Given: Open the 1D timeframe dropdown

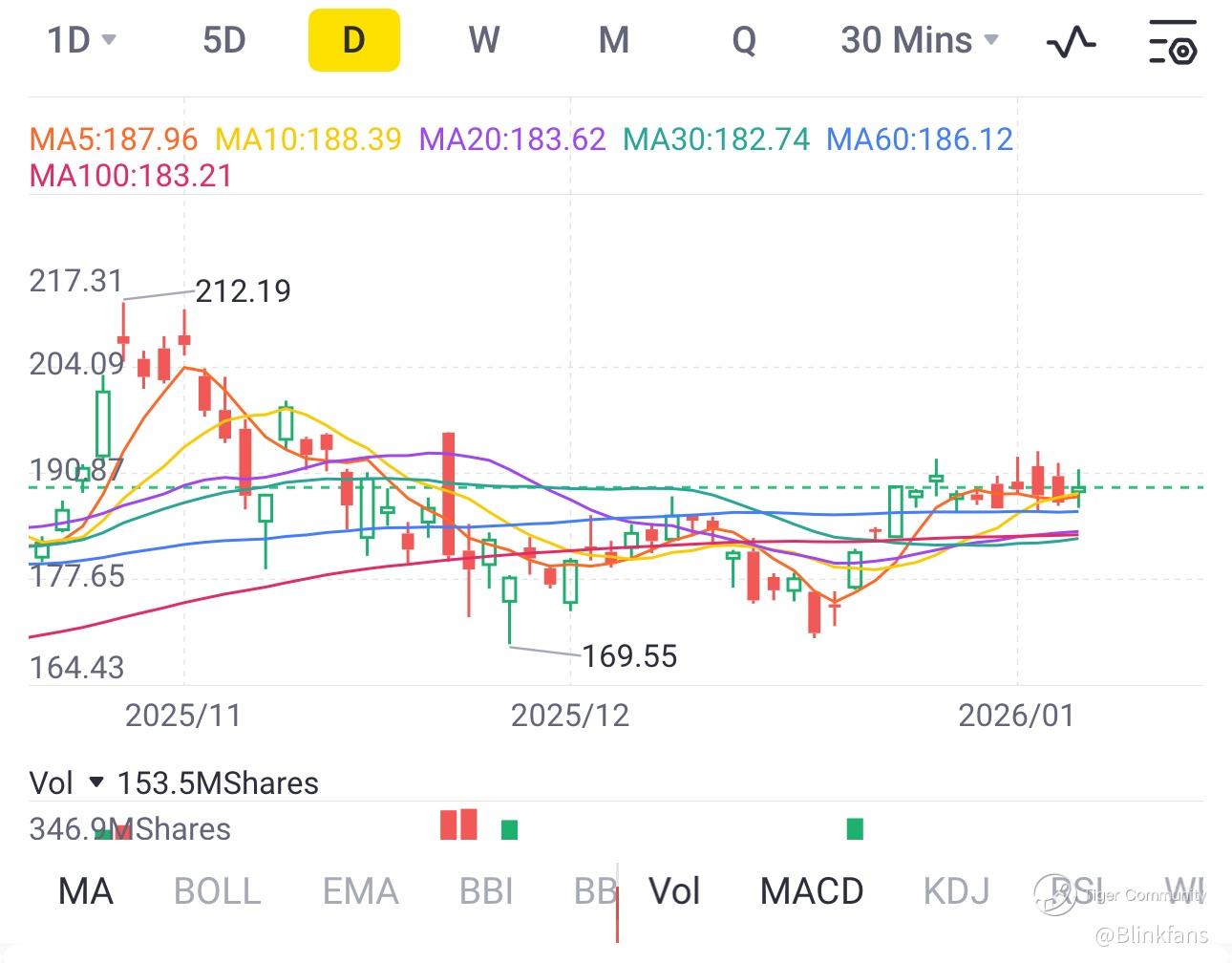Looking at the screenshot, I should pyautogui.click(x=81, y=40).
